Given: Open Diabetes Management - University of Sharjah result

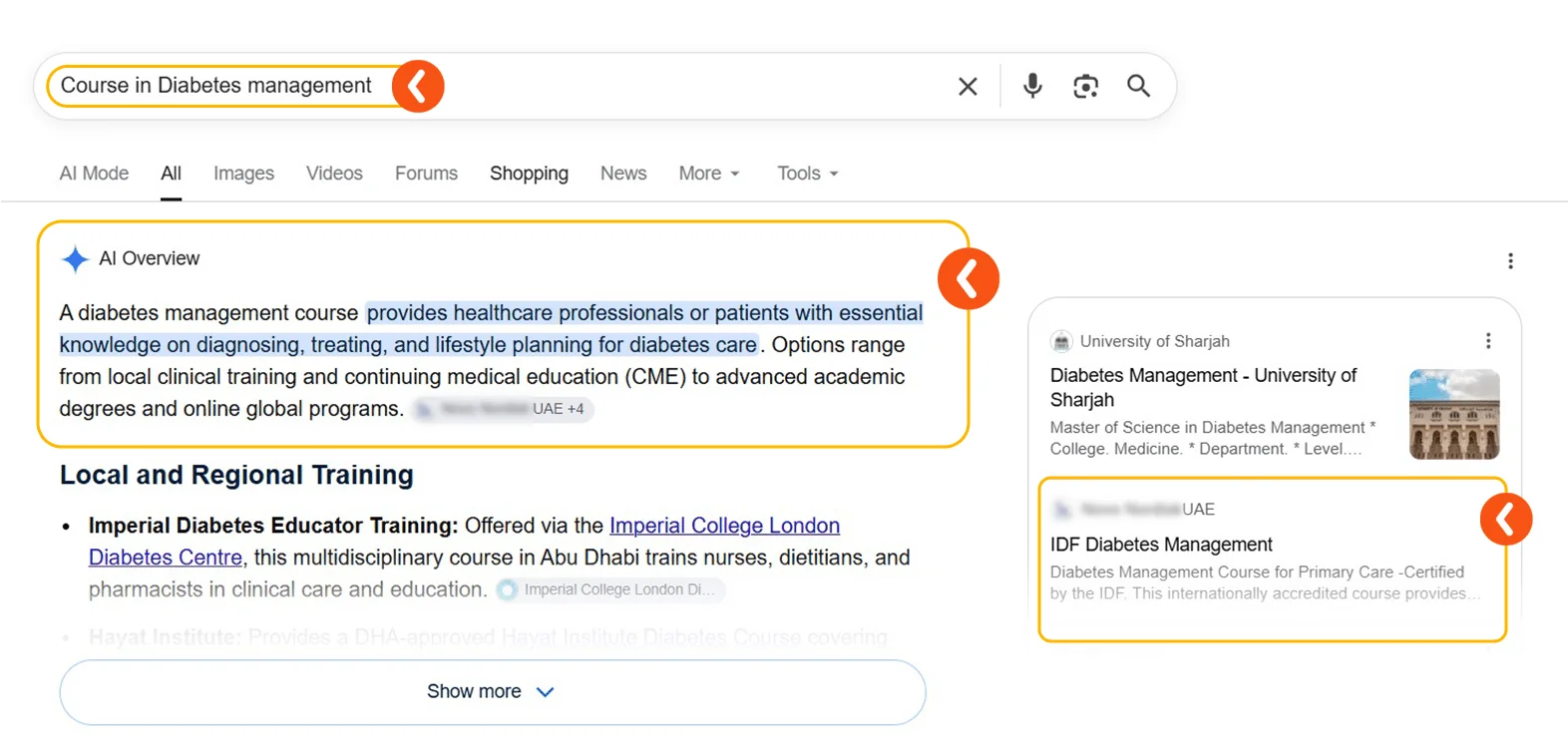Looking at the screenshot, I should click(x=1203, y=387).
